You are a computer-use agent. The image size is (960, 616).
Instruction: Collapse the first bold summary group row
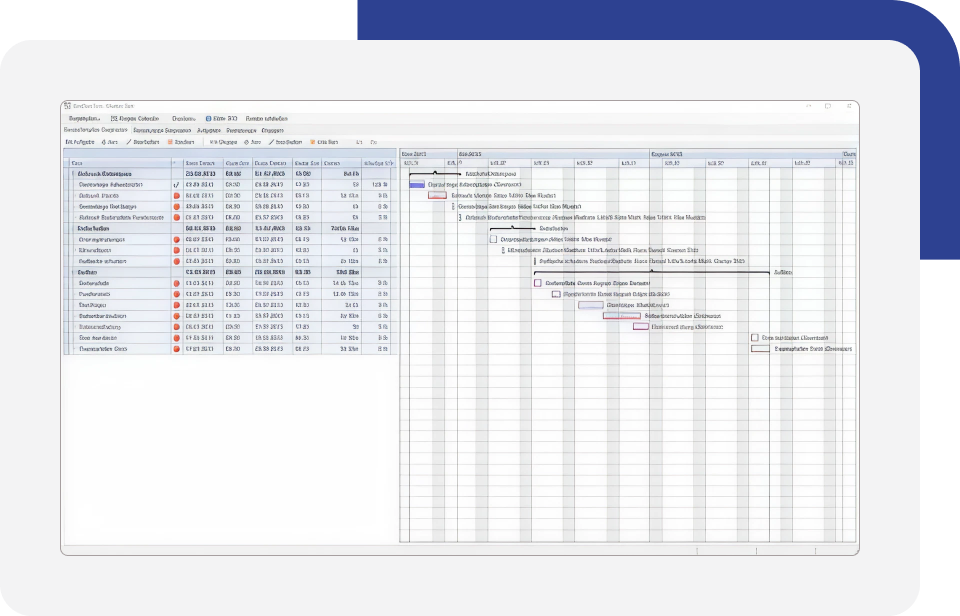pyautogui.click(x=73, y=174)
